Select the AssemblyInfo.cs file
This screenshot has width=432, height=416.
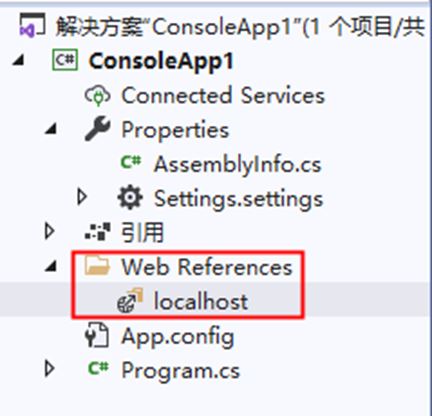tap(237, 164)
